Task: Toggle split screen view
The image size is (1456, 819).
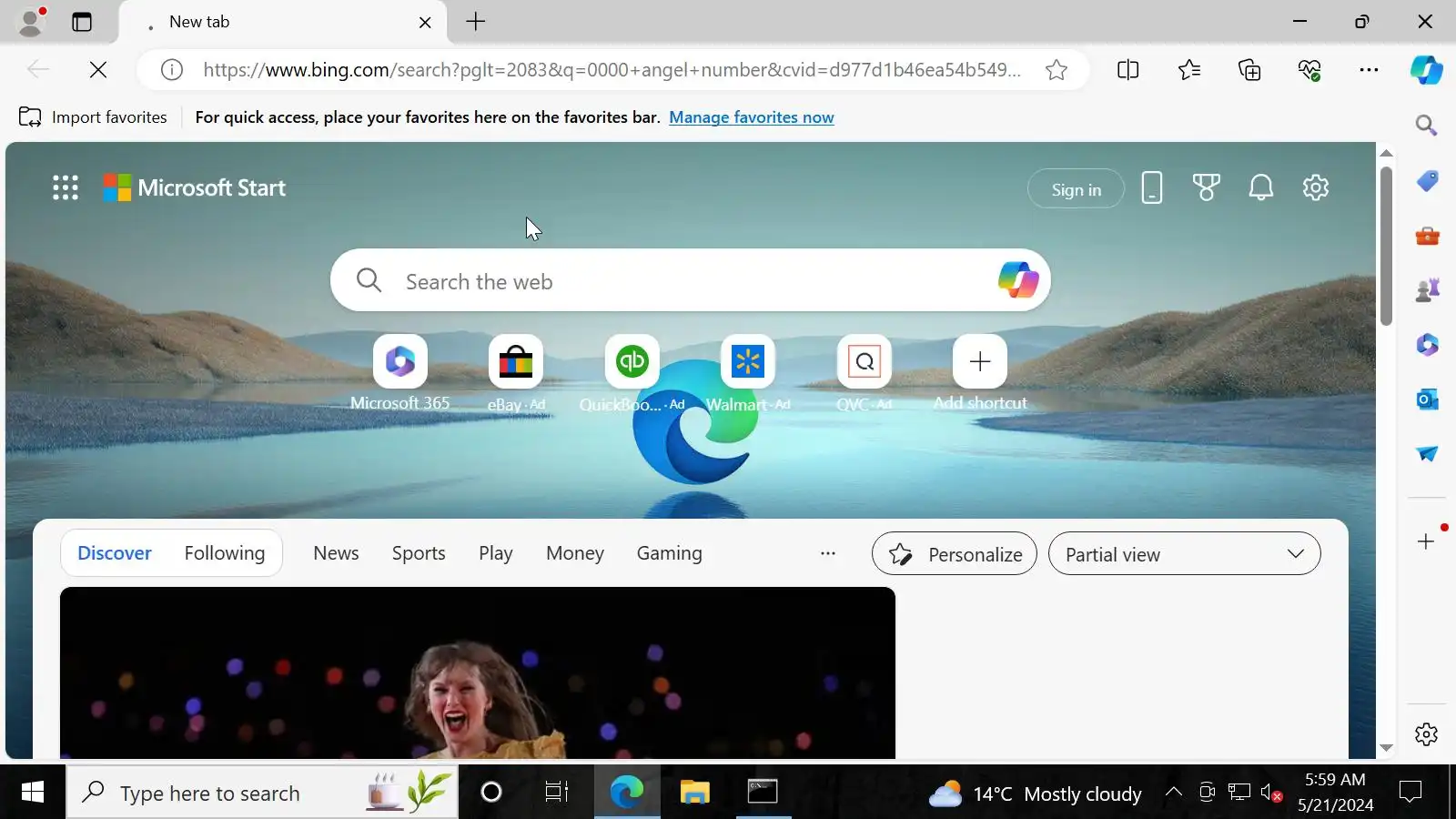Action: (1127, 70)
